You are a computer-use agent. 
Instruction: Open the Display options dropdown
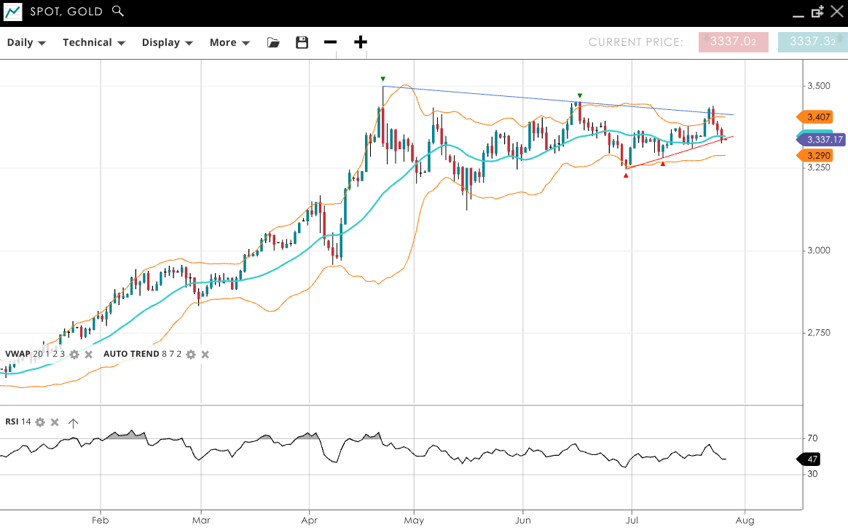pyautogui.click(x=167, y=42)
